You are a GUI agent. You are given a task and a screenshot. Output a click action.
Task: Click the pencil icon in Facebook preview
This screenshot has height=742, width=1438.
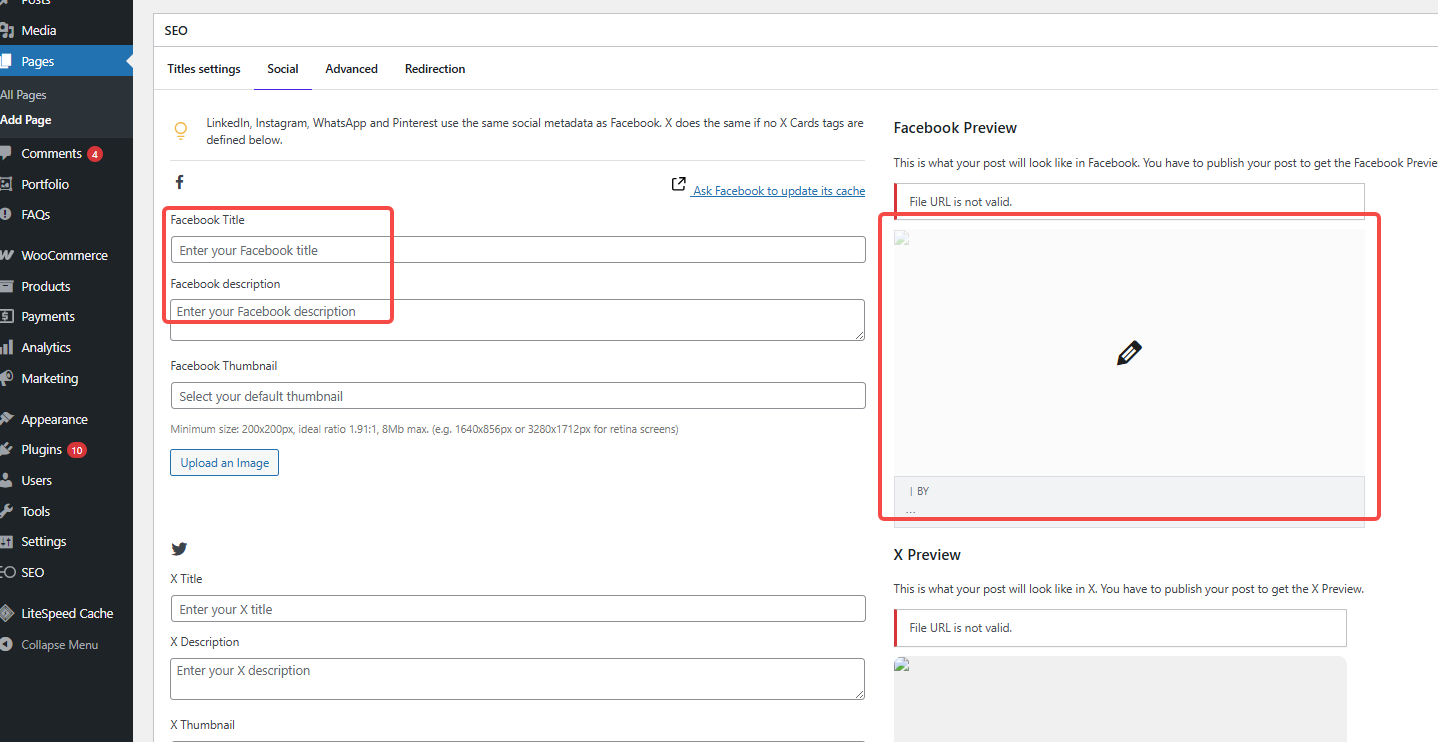click(1128, 353)
